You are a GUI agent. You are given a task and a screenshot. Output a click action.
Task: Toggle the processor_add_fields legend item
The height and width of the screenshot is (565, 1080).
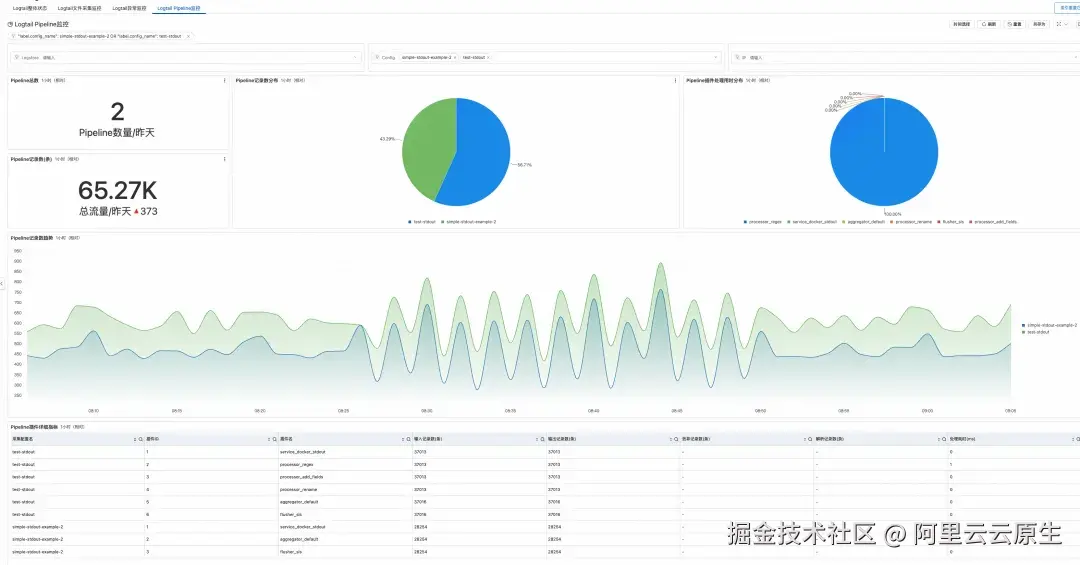[x=993, y=222]
